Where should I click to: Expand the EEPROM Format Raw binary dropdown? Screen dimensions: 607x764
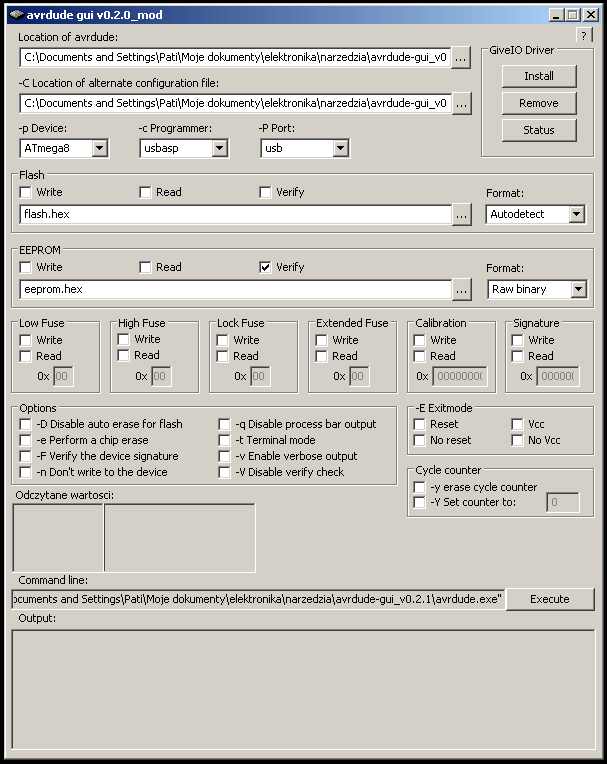pyautogui.click(x=578, y=289)
